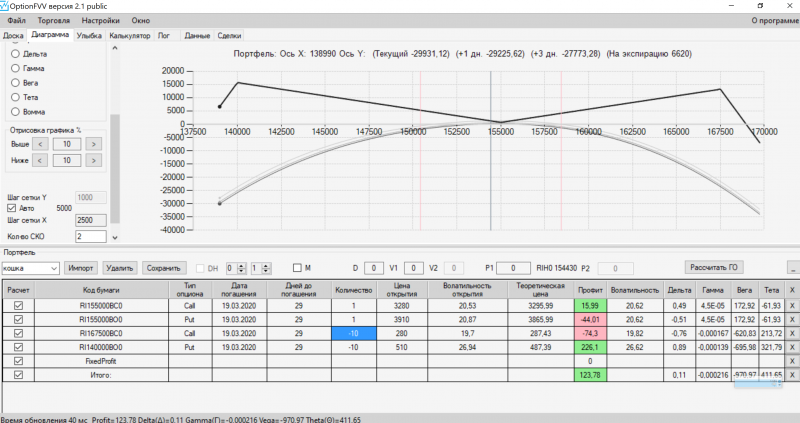The width and height of the screenshot is (800, 423).
Task: Increase the Ниже percentage with right arrow
Action: (93, 160)
